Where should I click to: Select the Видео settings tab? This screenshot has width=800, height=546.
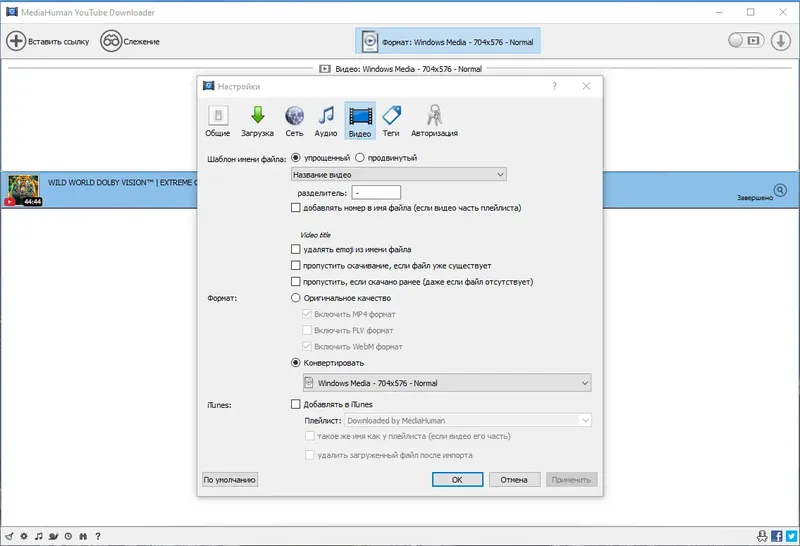pos(360,121)
